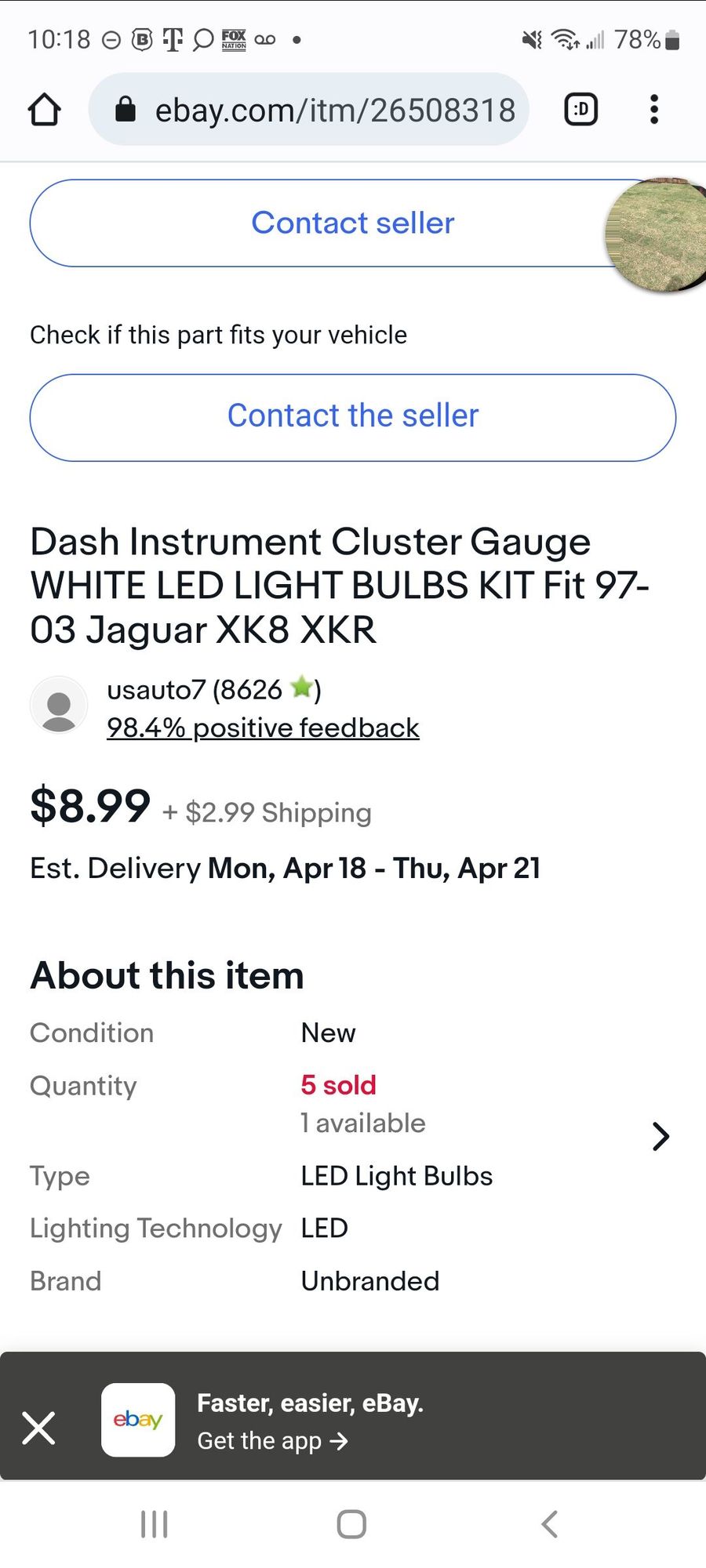Dismiss the eBay app banner

[39, 1428]
